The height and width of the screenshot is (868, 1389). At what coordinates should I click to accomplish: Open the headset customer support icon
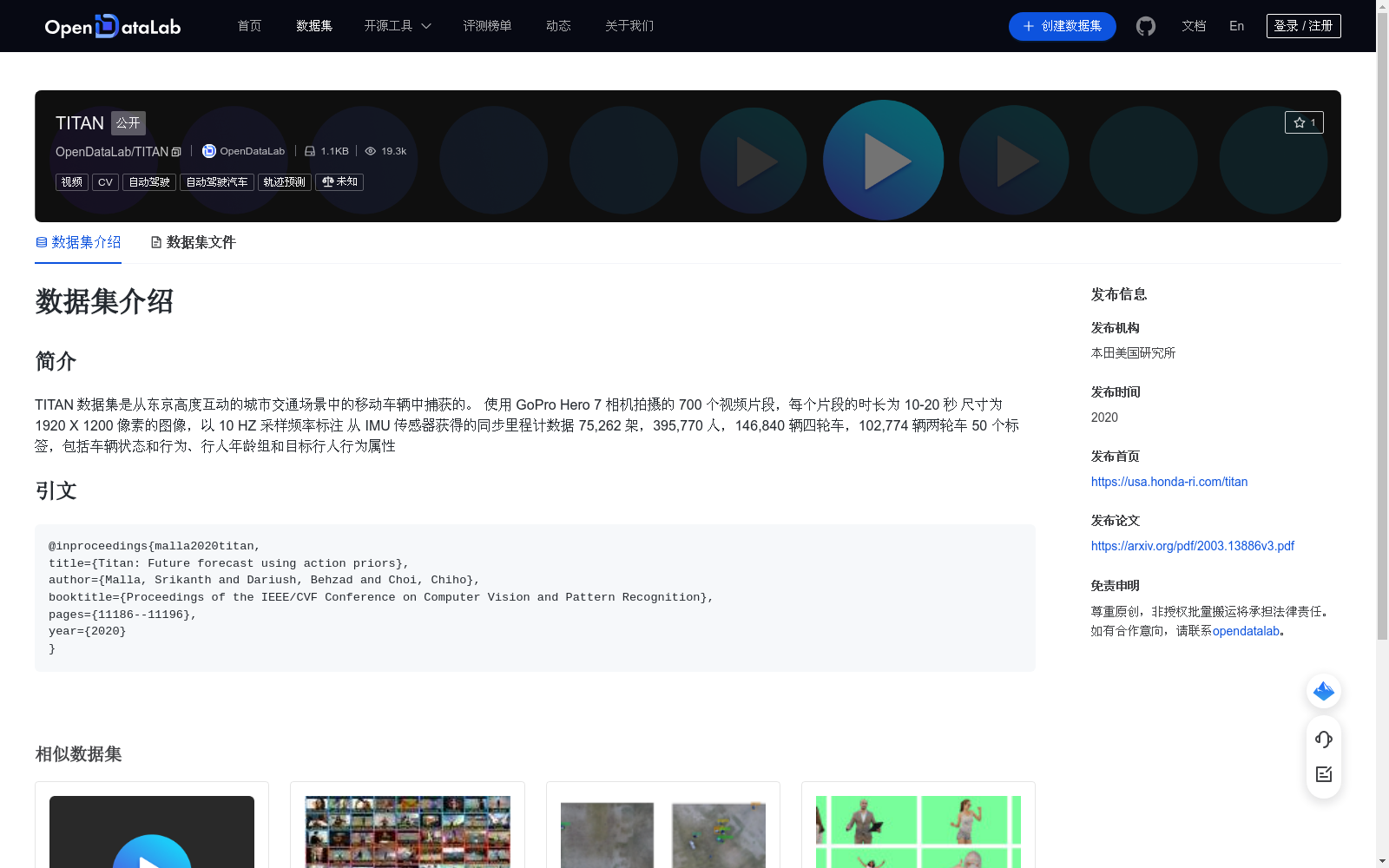tap(1324, 739)
